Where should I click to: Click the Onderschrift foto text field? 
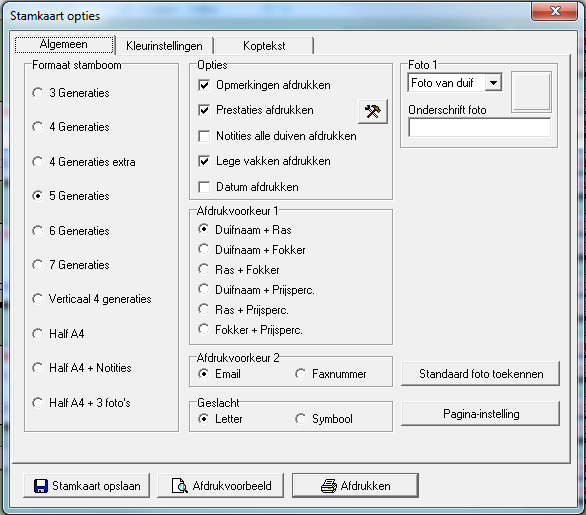pos(479,128)
